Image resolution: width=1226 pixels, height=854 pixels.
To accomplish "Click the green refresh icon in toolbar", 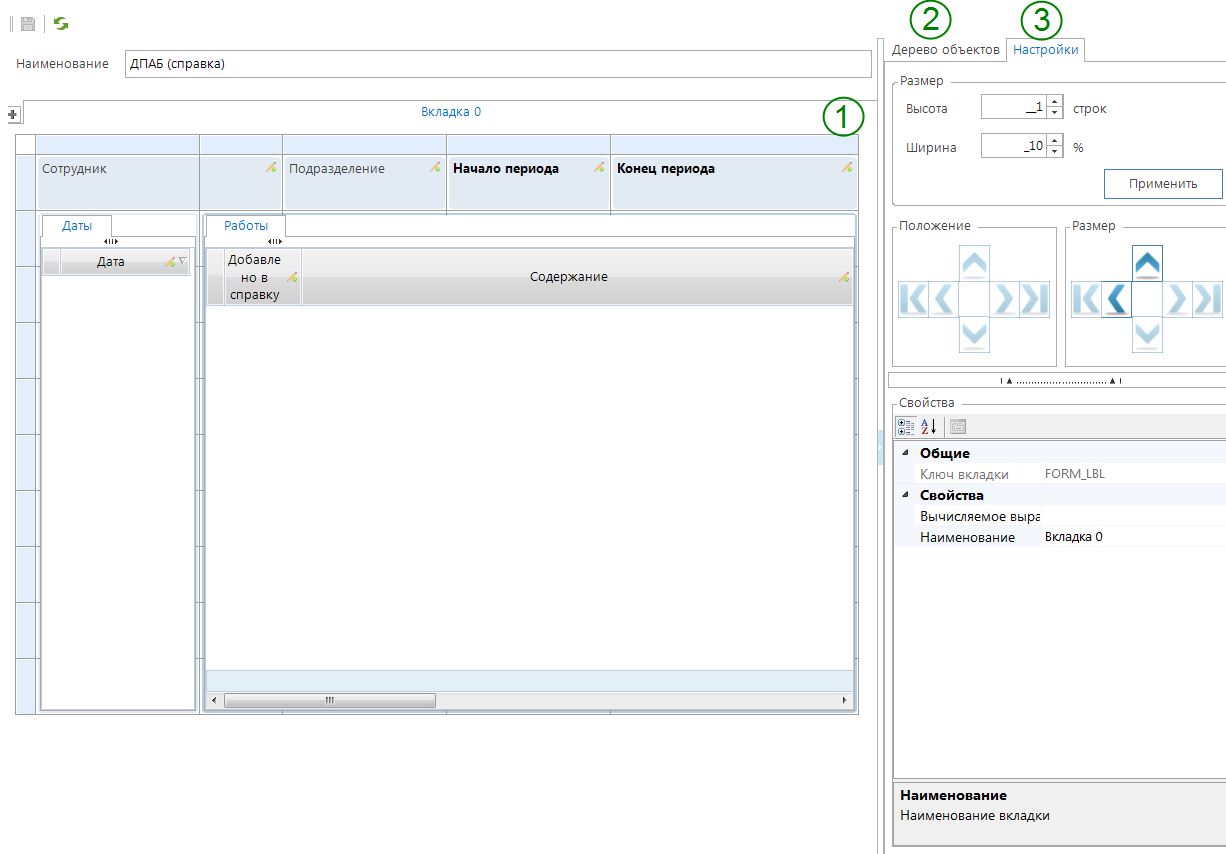I will tap(61, 23).
